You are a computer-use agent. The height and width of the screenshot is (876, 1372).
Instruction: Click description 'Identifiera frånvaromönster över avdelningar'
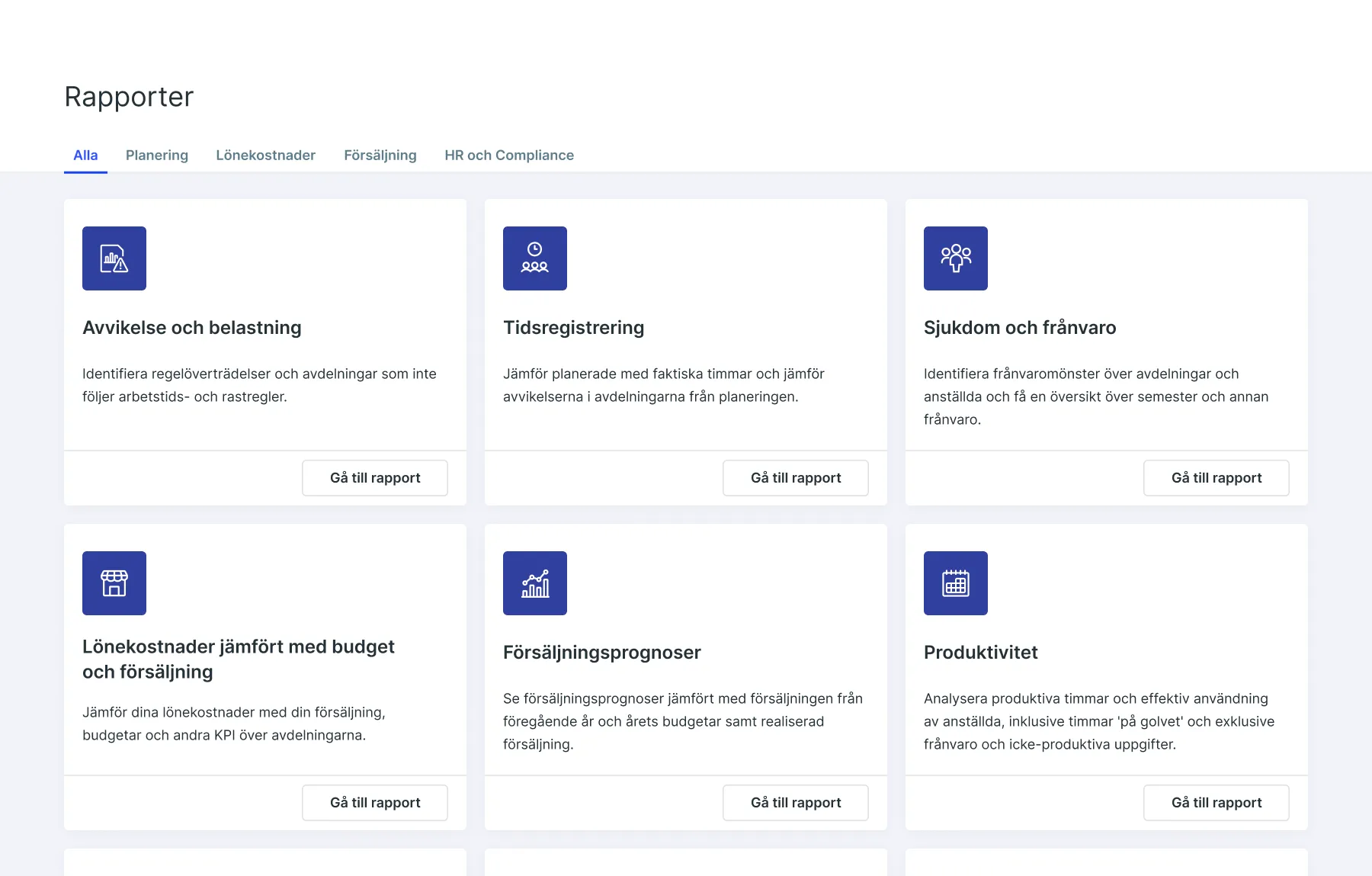click(1096, 396)
